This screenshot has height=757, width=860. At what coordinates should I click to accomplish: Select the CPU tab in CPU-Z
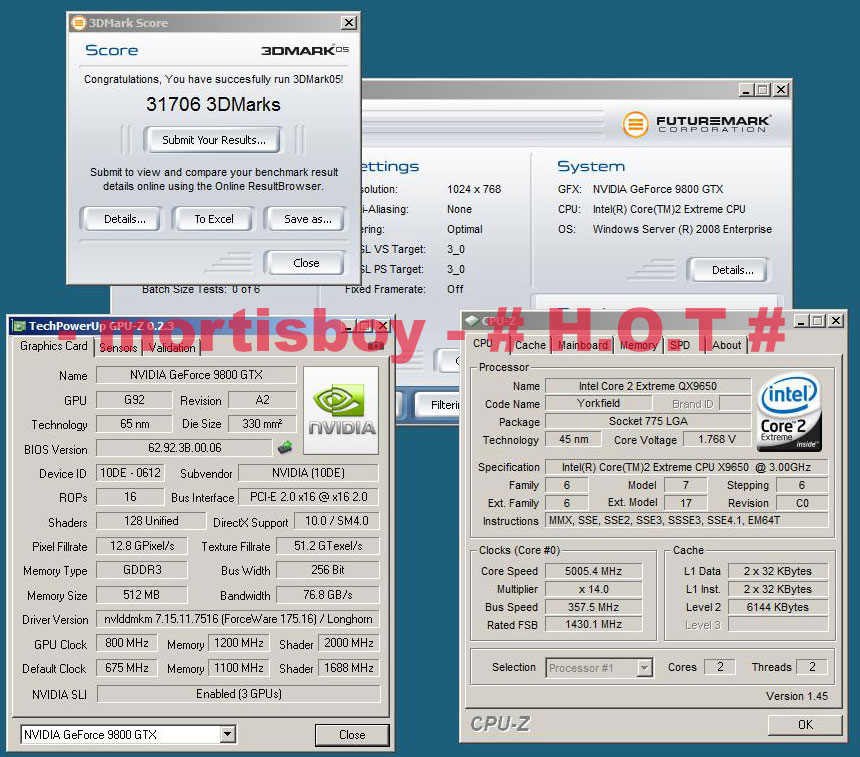pyautogui.click(x=483, y=343)
